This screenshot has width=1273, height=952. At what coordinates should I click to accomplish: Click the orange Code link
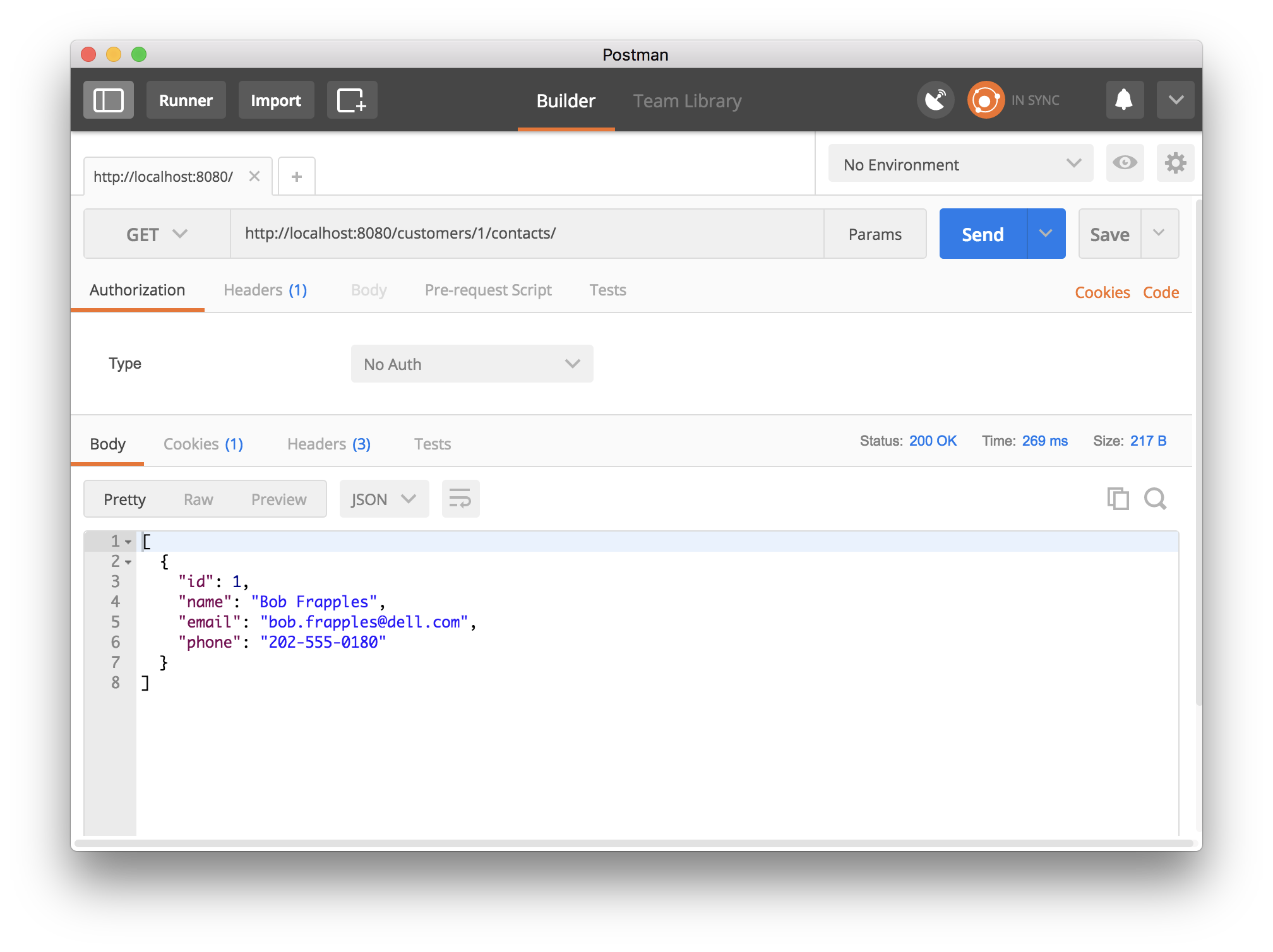[1161, 292]
